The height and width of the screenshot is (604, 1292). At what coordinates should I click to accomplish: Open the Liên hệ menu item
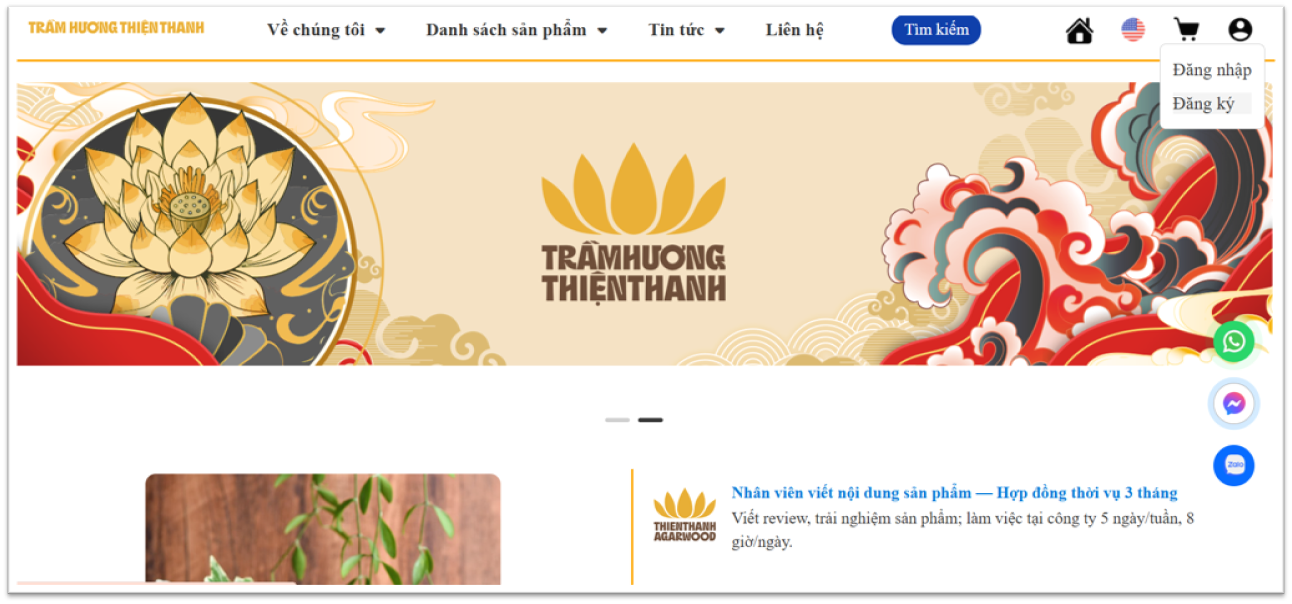coord(795,30)
